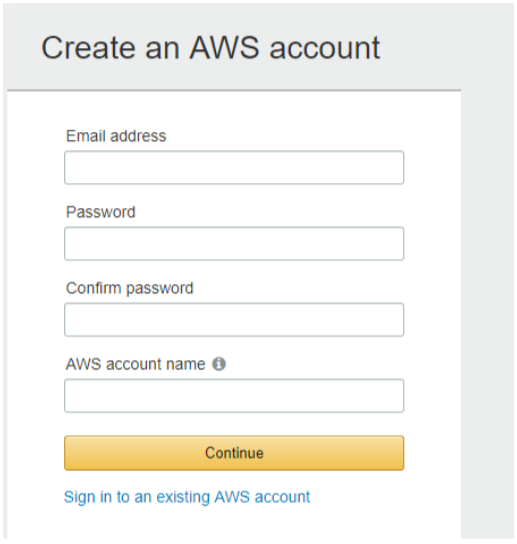
Task: Click the word Continue on the yellow button
Action: [x=234, y=453]
